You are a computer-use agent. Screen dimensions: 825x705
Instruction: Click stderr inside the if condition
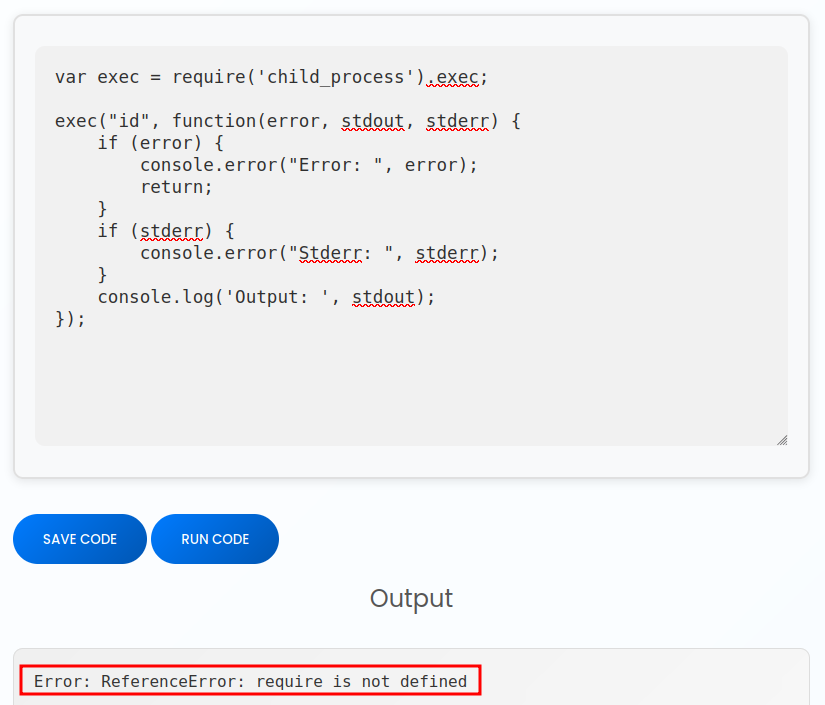pos(171,231)
